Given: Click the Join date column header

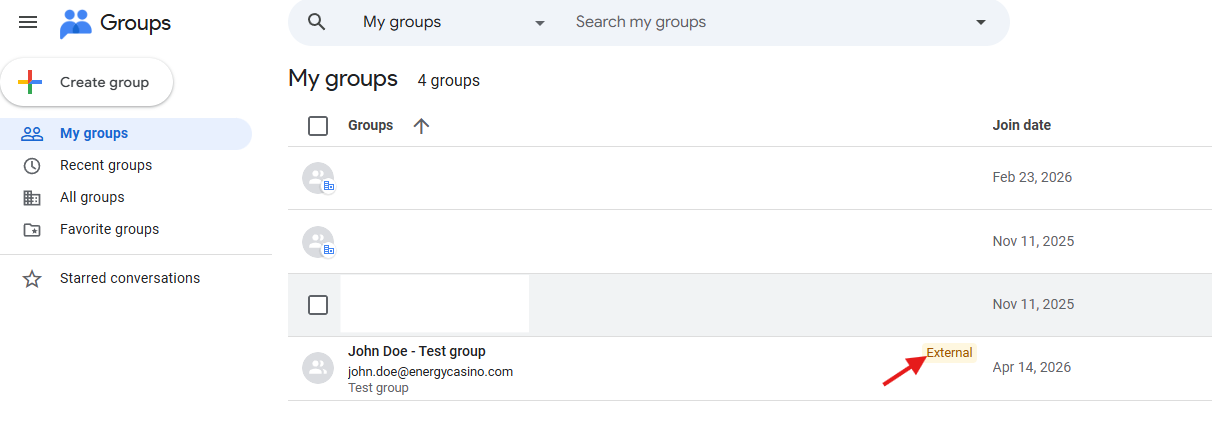Looking at the screenshot, I should [1021, 125].
